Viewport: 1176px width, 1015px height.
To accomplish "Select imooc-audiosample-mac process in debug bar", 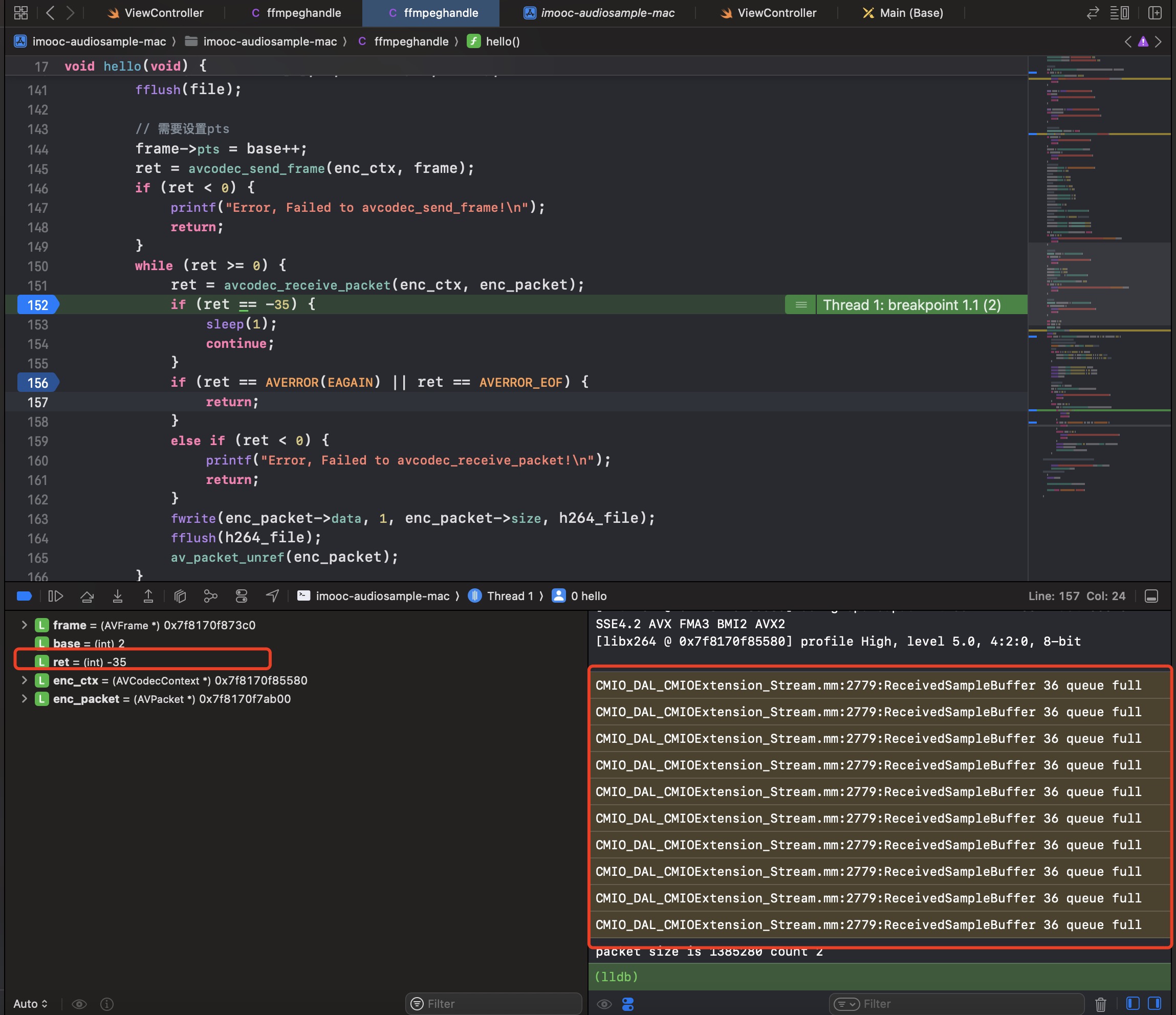I will point(374,595).
